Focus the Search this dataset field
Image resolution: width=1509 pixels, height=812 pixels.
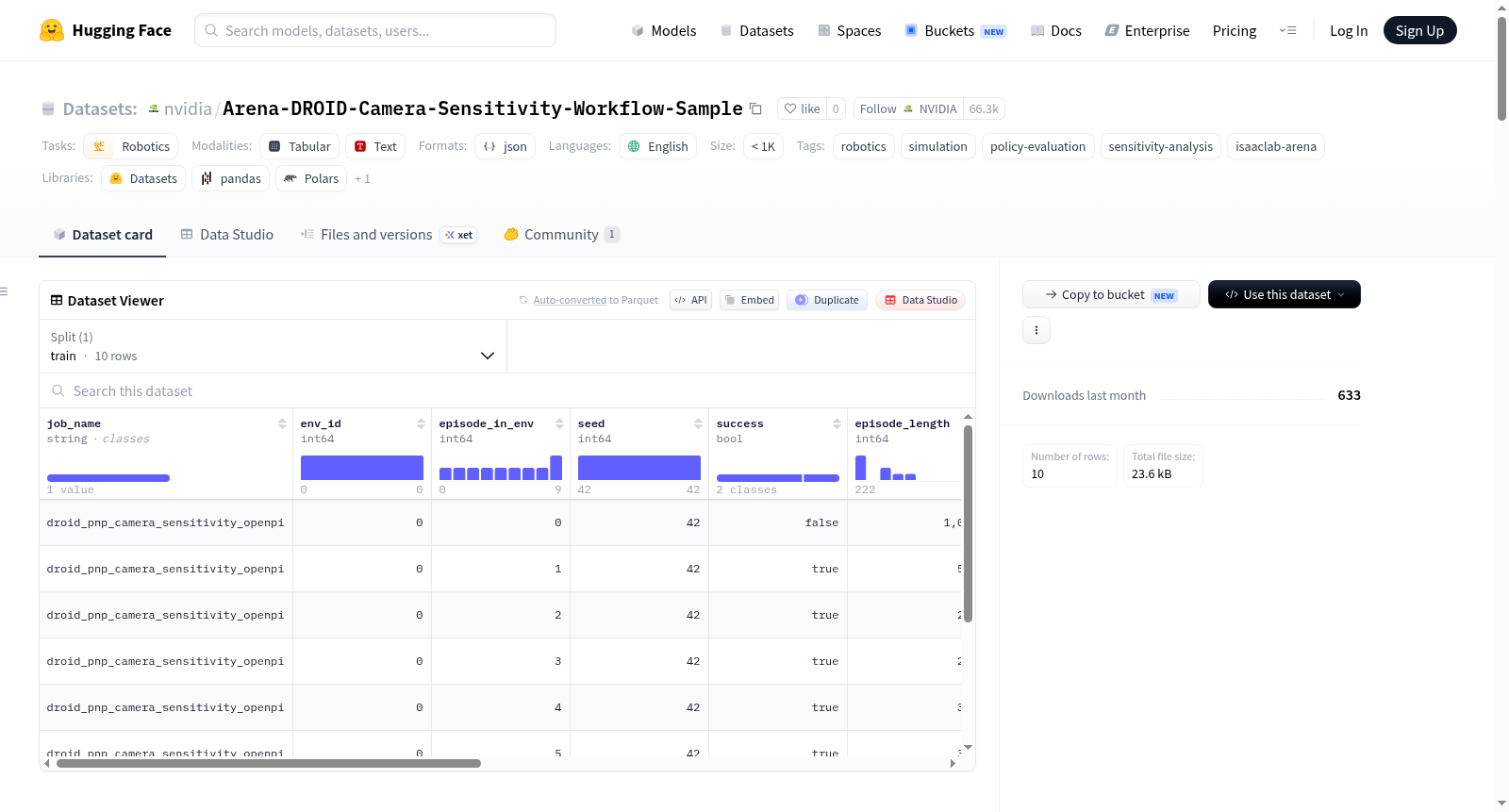pyautogui.click(x=507, y=390)
